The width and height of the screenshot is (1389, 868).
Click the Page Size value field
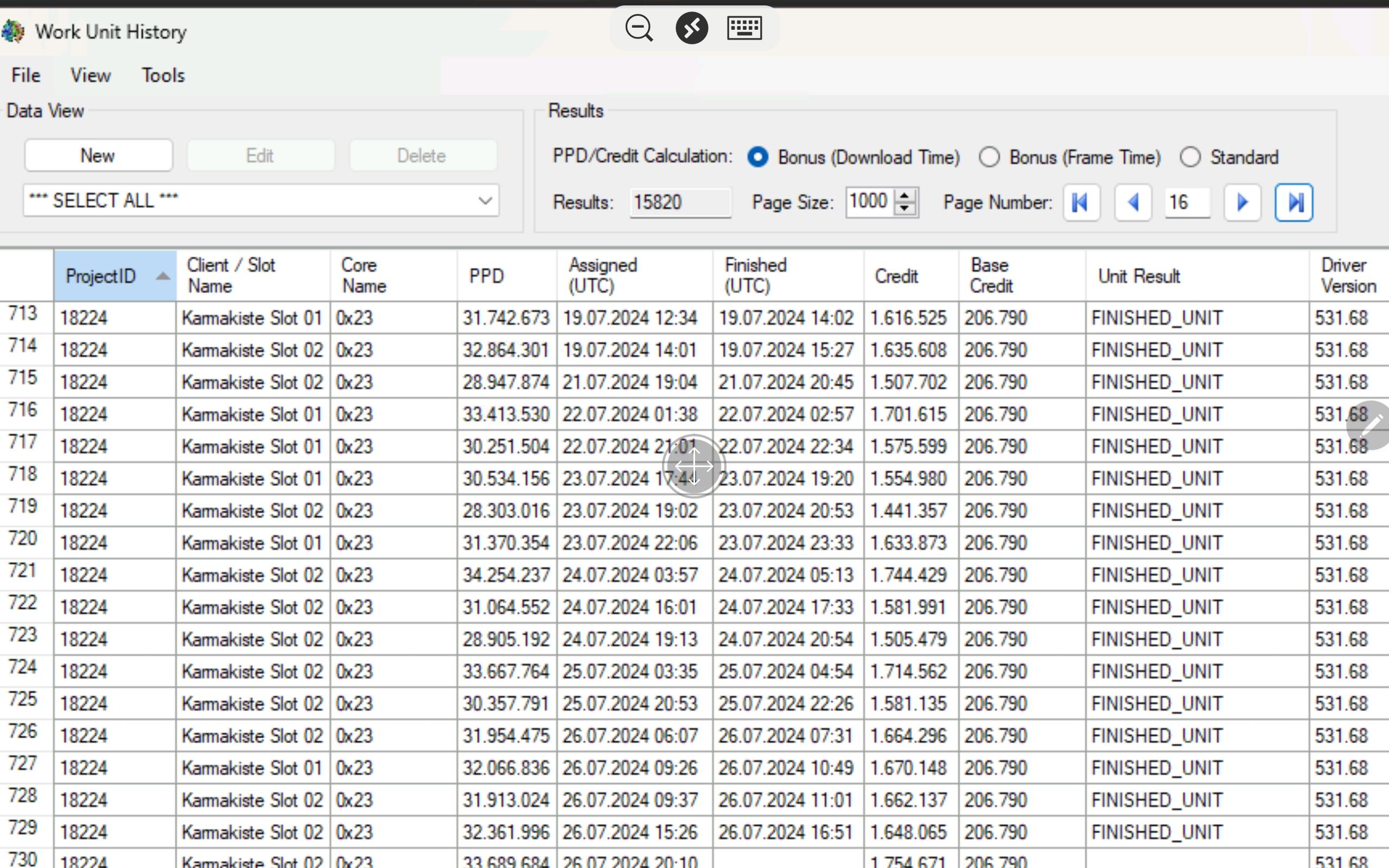pyautogui.click(x=870, y=202)
